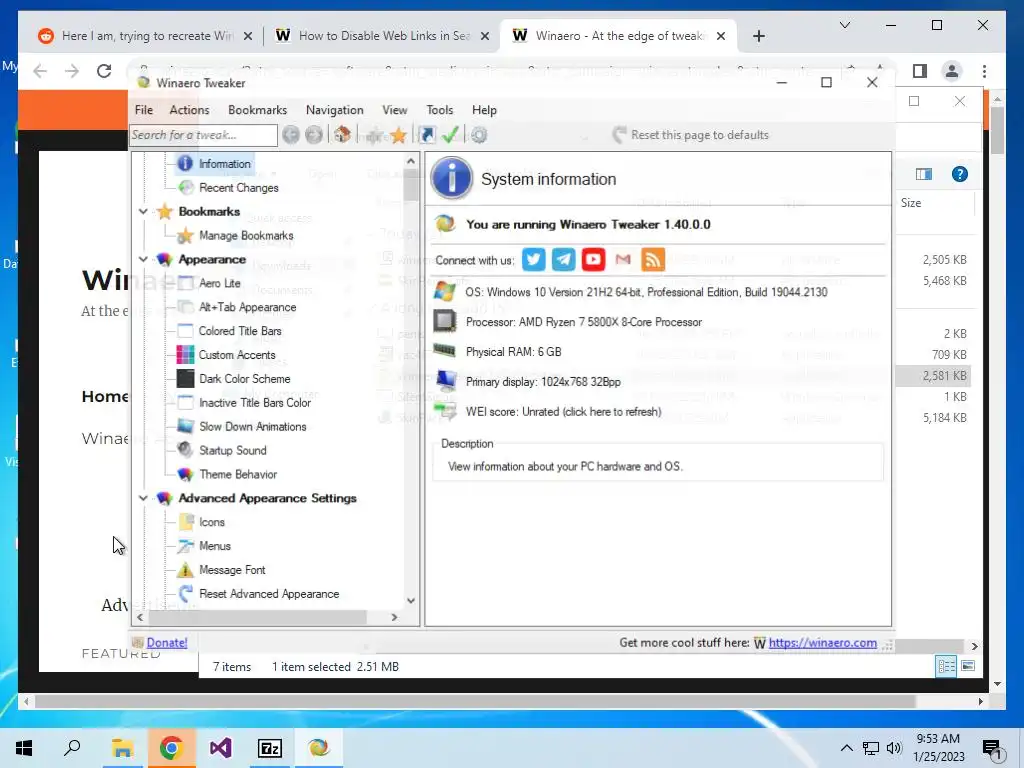Viewport: 1024px width, 768px height.
Task: Click the orange bookmarks star toolbar icon
Action: 398,135
